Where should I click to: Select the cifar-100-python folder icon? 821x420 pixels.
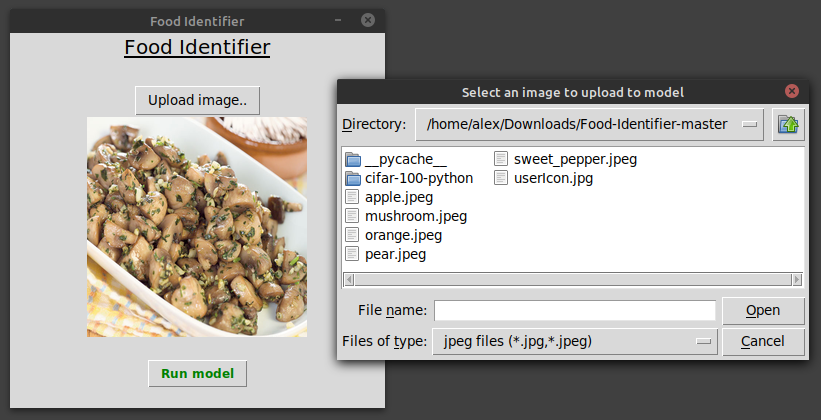[353, 179]
